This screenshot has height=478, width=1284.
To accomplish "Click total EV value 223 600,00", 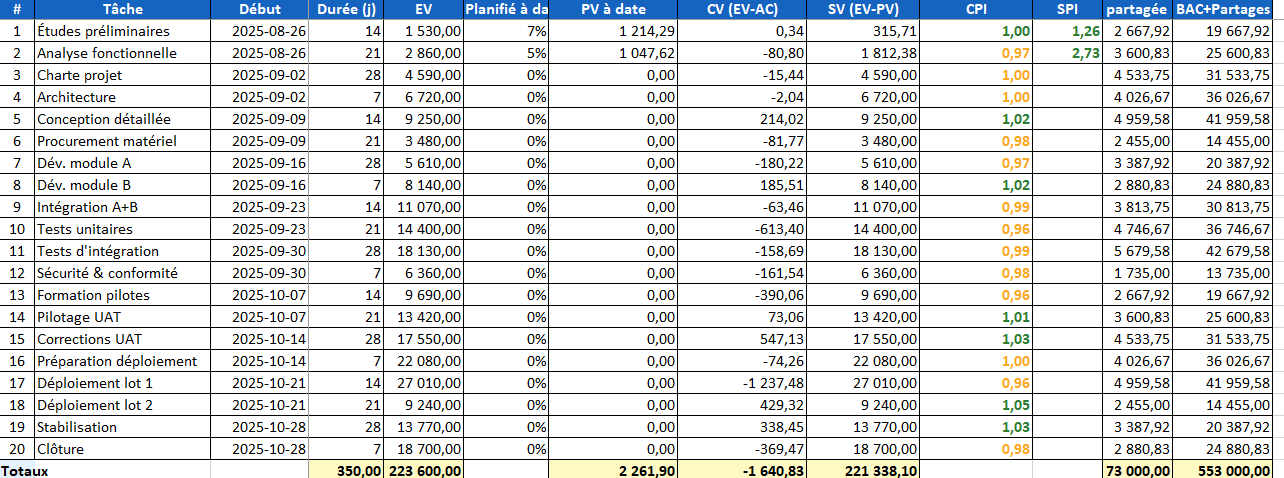I will [425, 470].
